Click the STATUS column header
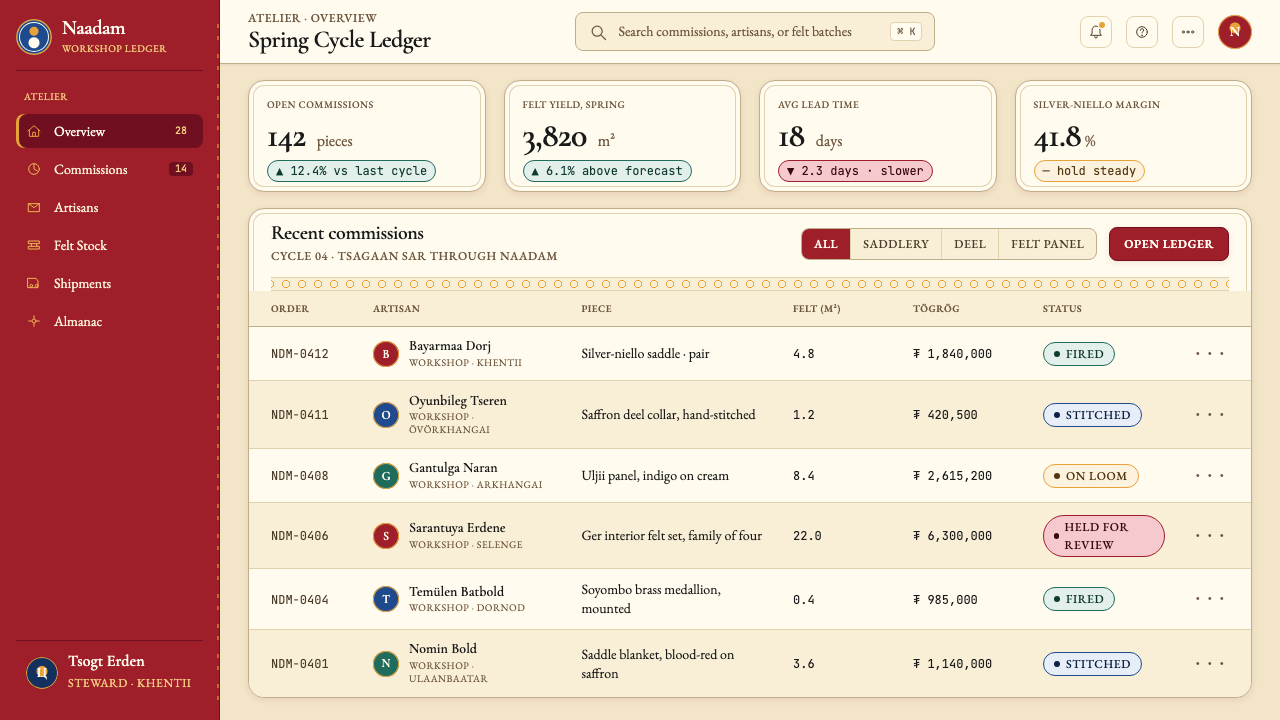Screen dimensions: 1280x720 1062,309
